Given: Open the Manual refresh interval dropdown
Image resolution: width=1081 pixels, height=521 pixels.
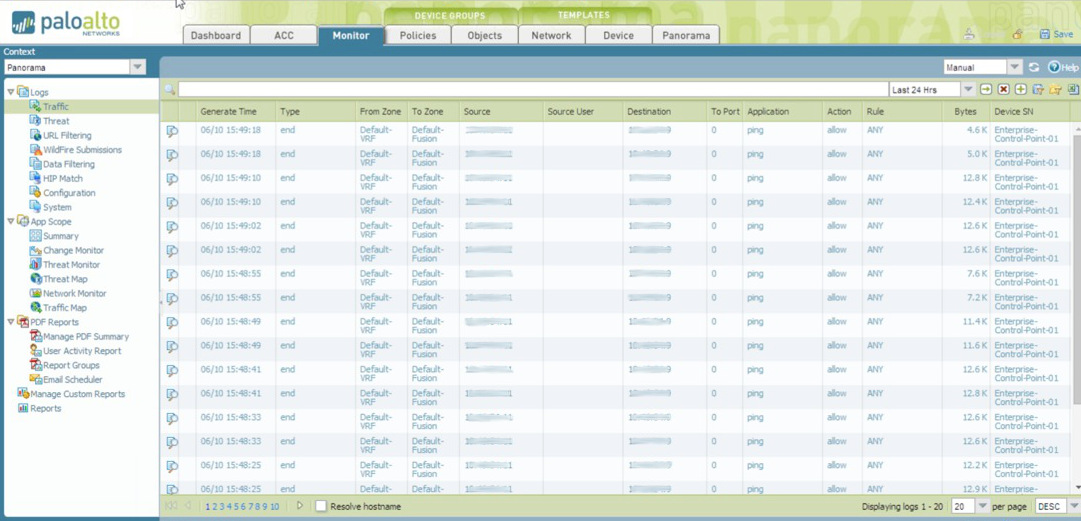Looking at the screenshot, I should click(x=1013, y=67).
